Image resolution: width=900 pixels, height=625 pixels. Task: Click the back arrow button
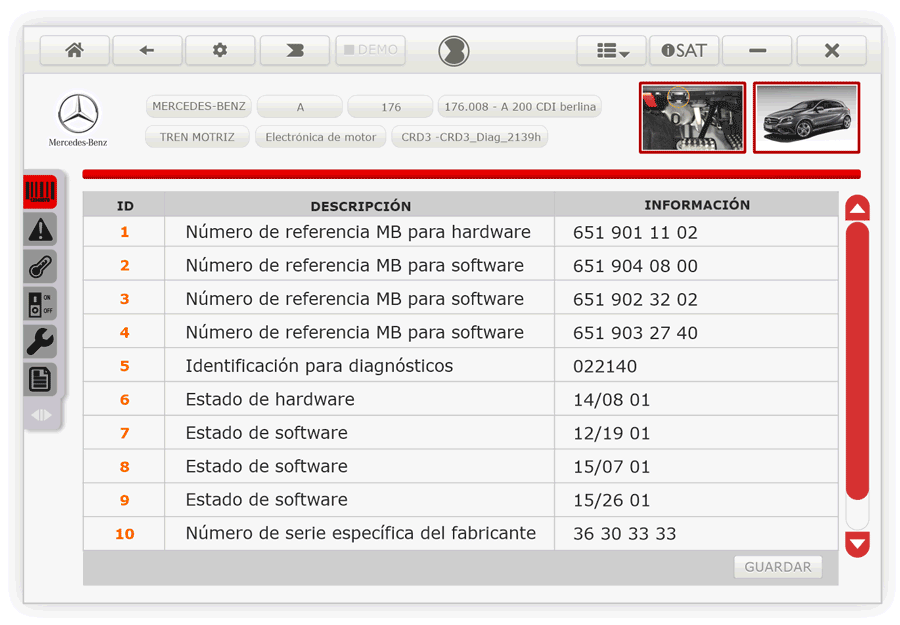[147, 51]
